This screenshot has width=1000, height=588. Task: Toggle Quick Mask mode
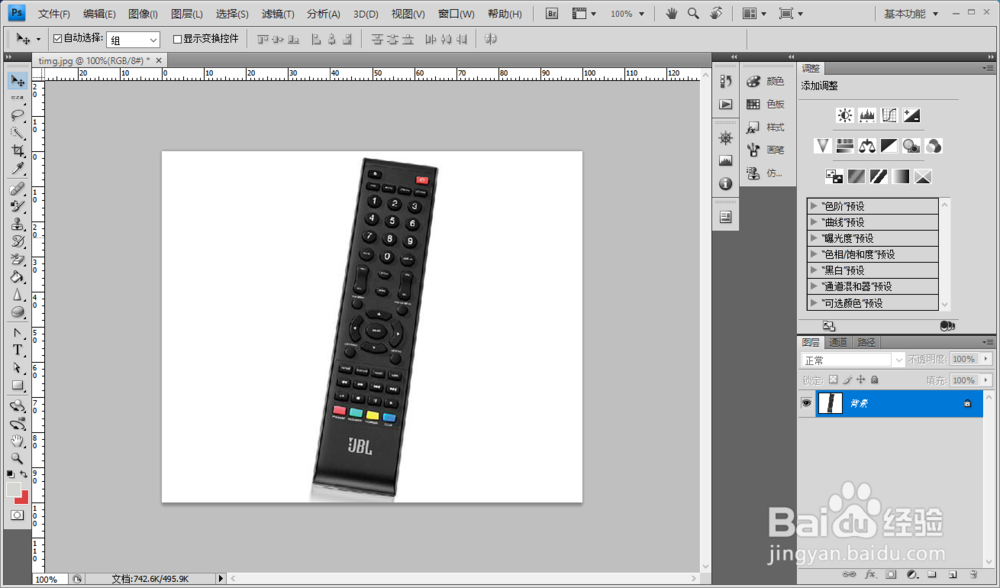click(x=17, y=515)
